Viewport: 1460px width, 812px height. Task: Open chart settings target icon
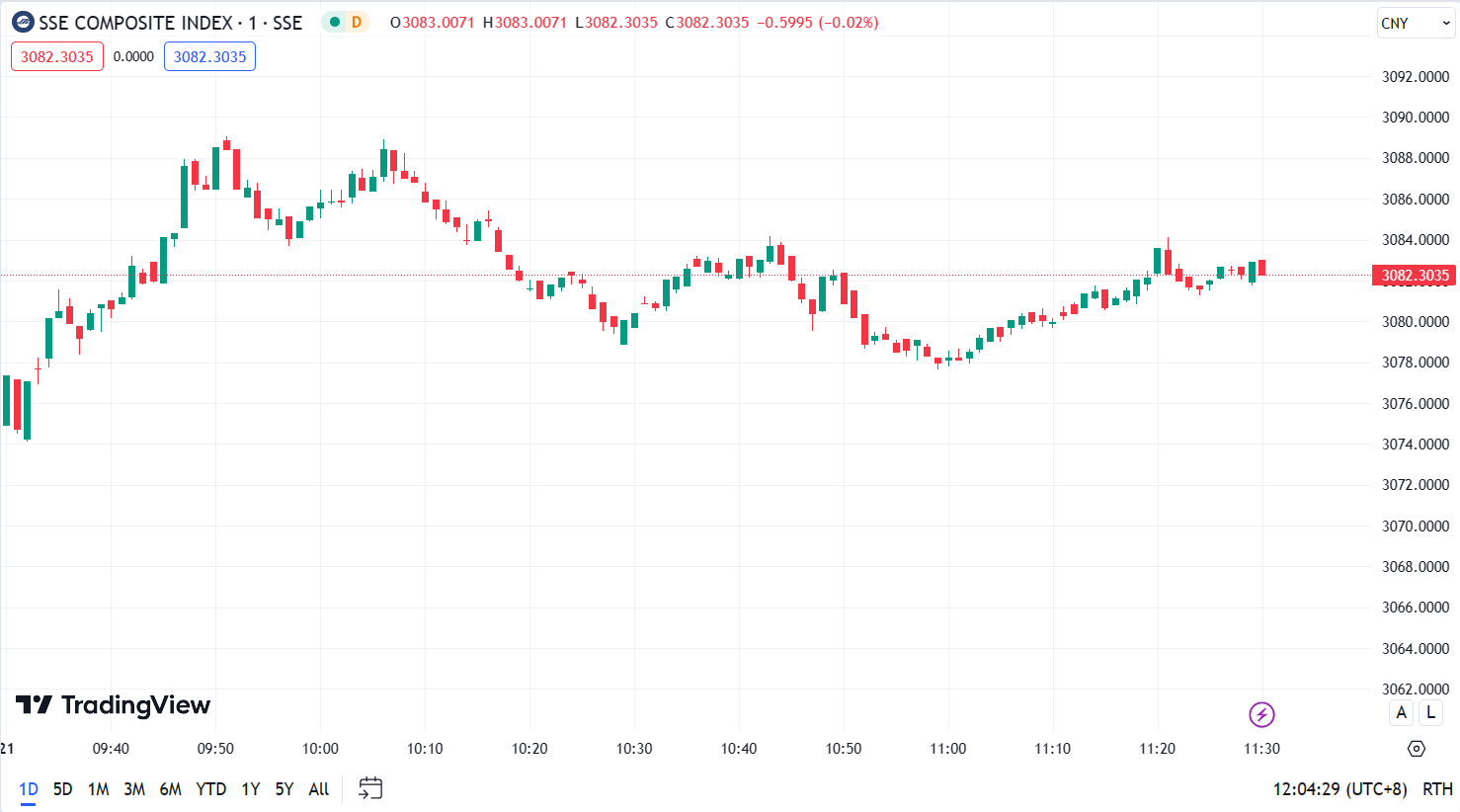pos(1416,749)
